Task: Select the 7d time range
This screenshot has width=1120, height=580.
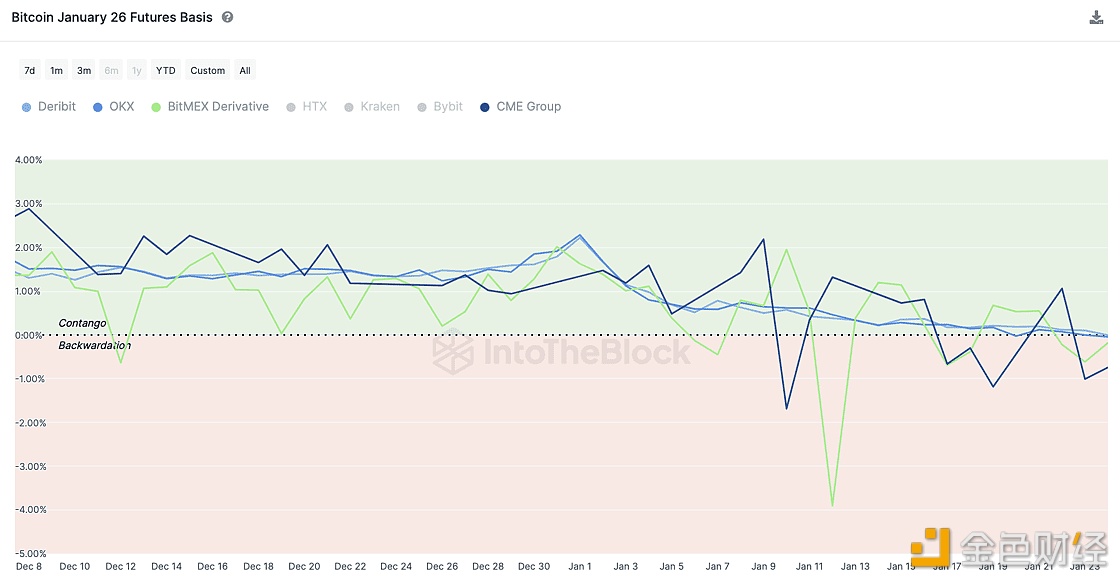Action: tap(29, 70)
